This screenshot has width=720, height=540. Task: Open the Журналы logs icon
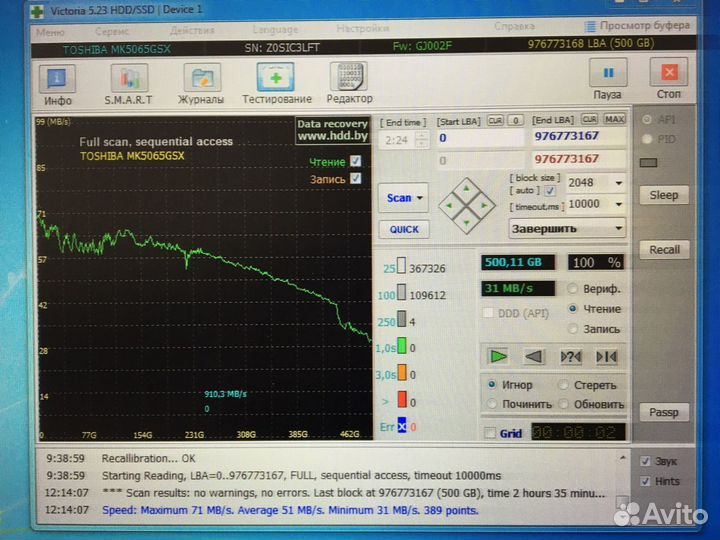click(201, 79)
